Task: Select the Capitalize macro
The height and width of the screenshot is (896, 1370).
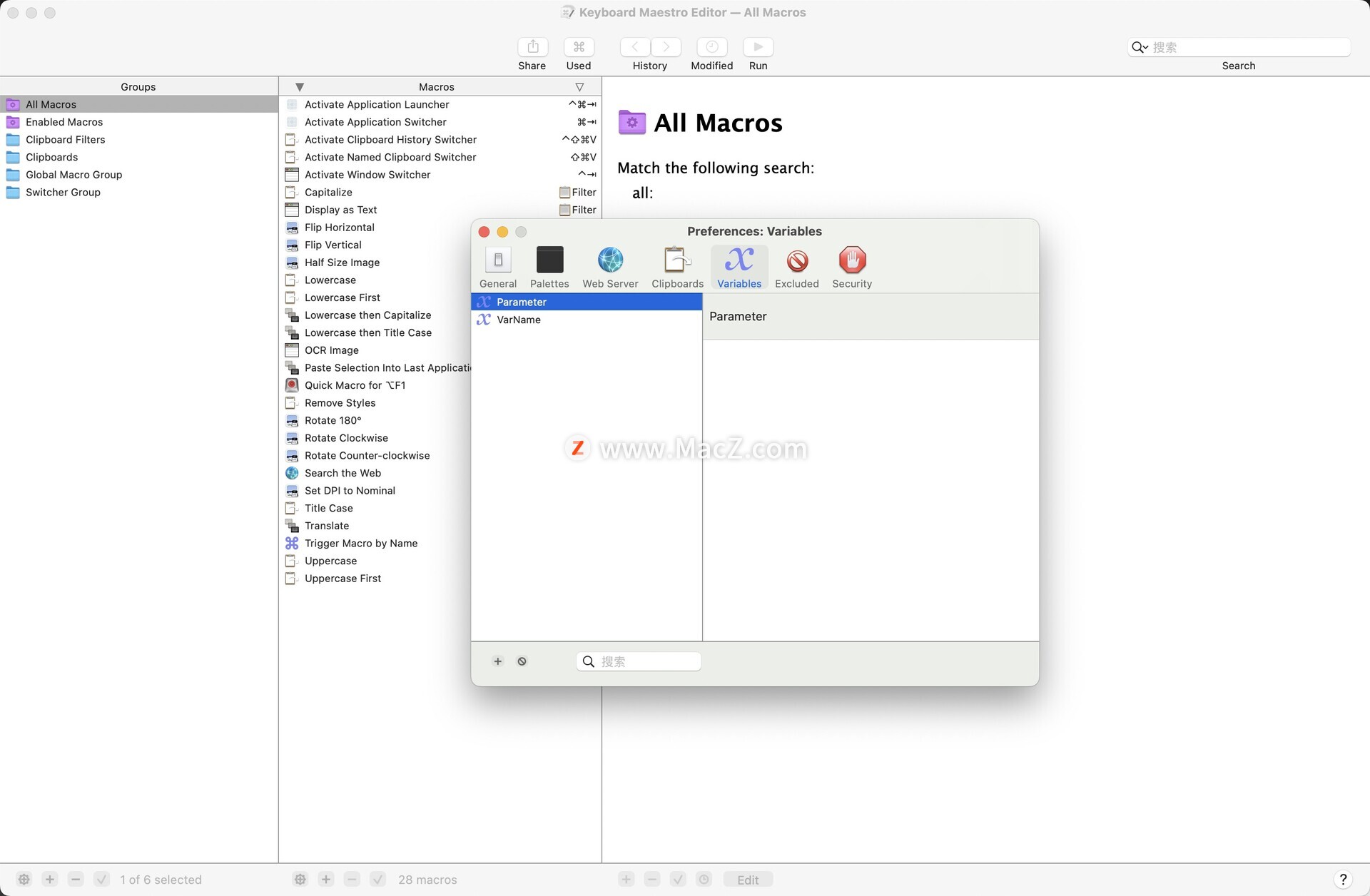Action: [x=440, y=193]
